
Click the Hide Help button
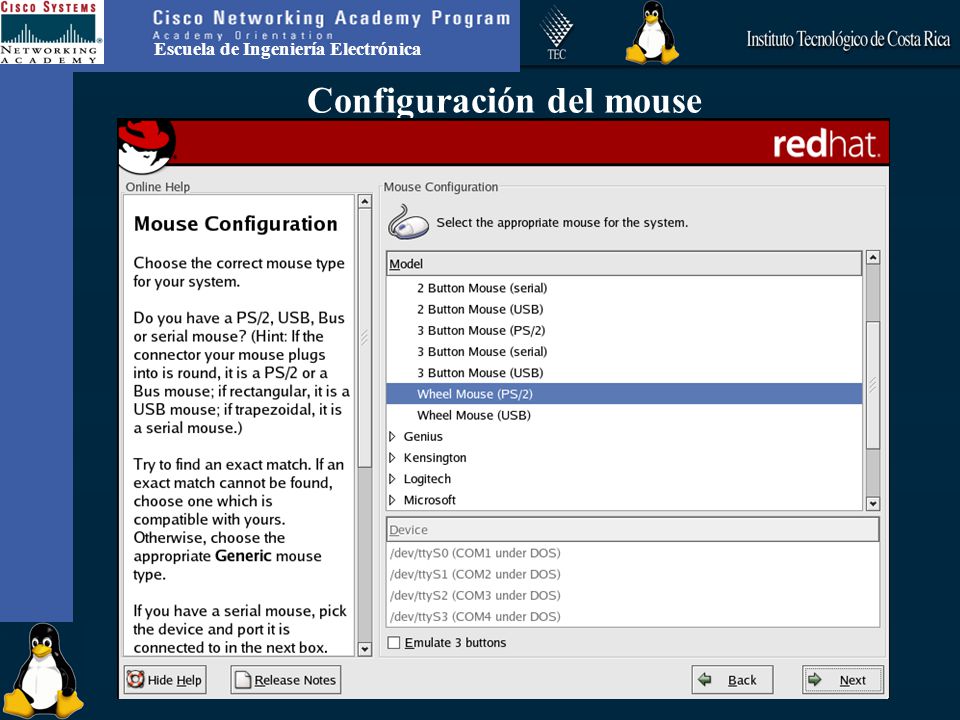[x=165, y=680]
